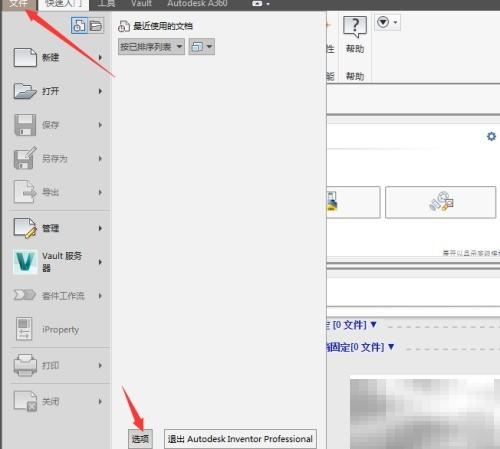Image resolution: width=500 pixels, height=449 pixels.
Task: Open the iProperty icon
Action: pyautogui.click(x=24, y=329)
